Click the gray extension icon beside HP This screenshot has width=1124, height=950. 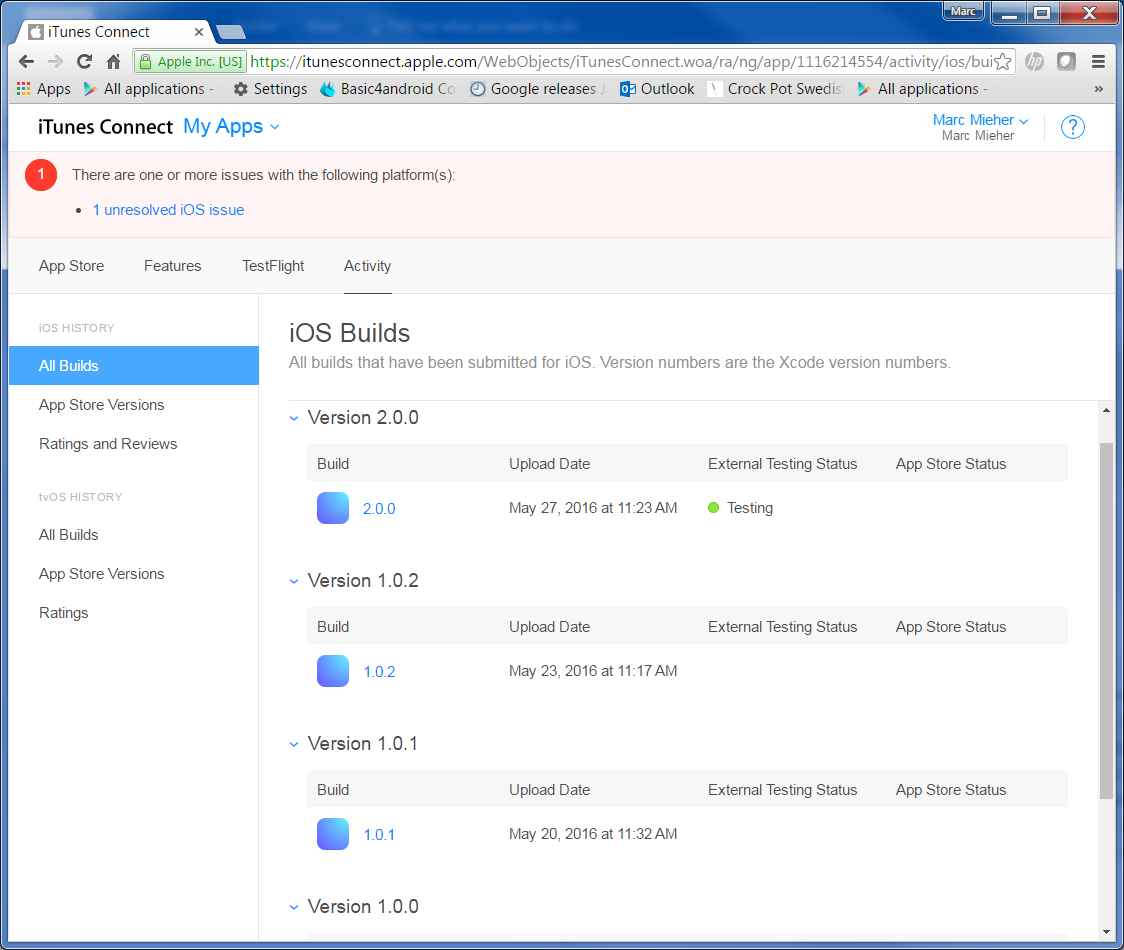[x=1066, y=62]
